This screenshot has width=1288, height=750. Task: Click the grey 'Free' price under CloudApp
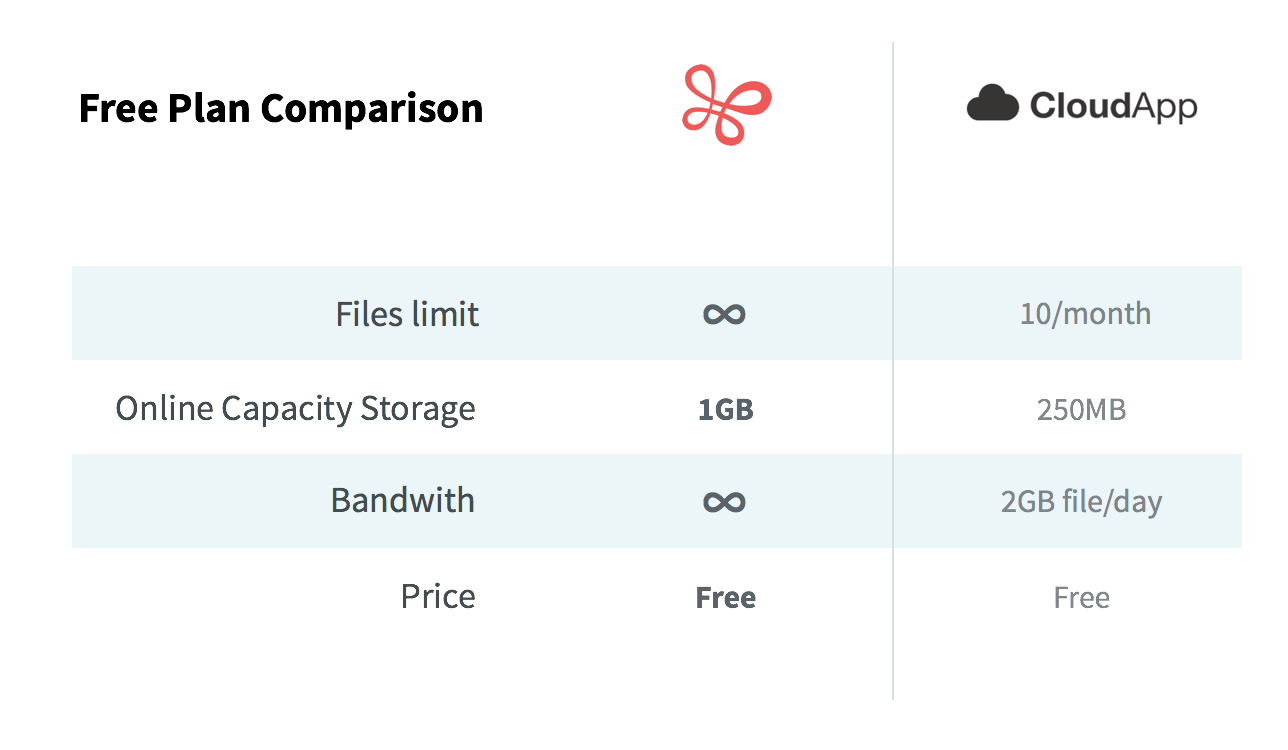coord(1082,598)
